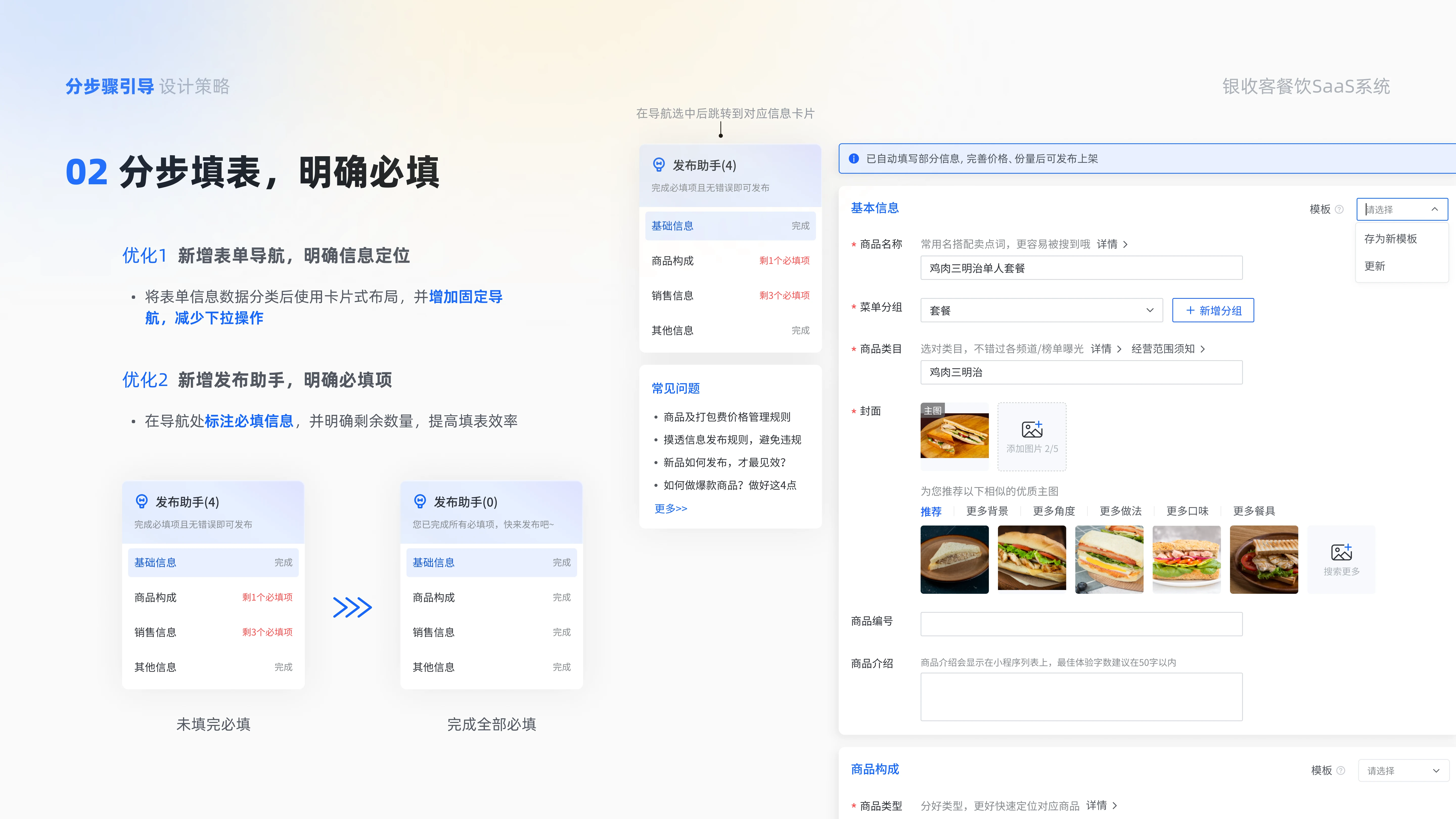Click robot icon in 发布助手(0) card
The height and width of the screenshot is (819, 1456).
420,501
